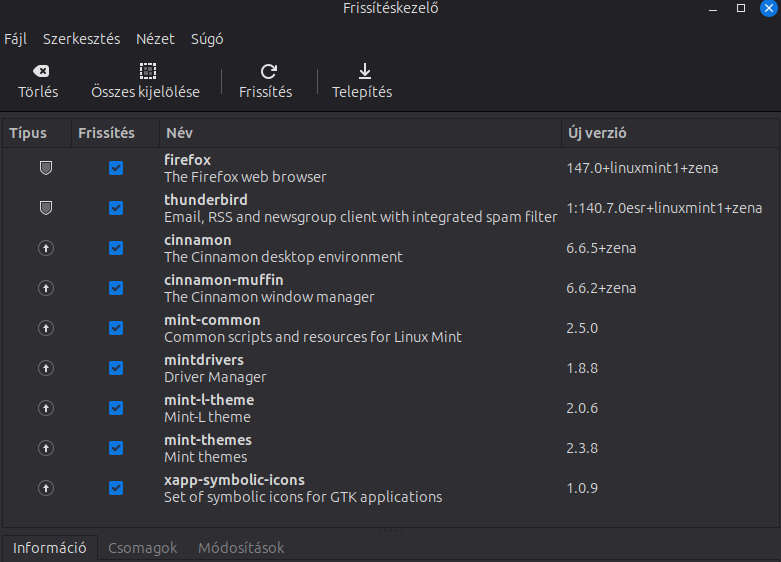Click the Telepítés install download icon
Viewport: 781px width, 562px height.
point(364,72)
